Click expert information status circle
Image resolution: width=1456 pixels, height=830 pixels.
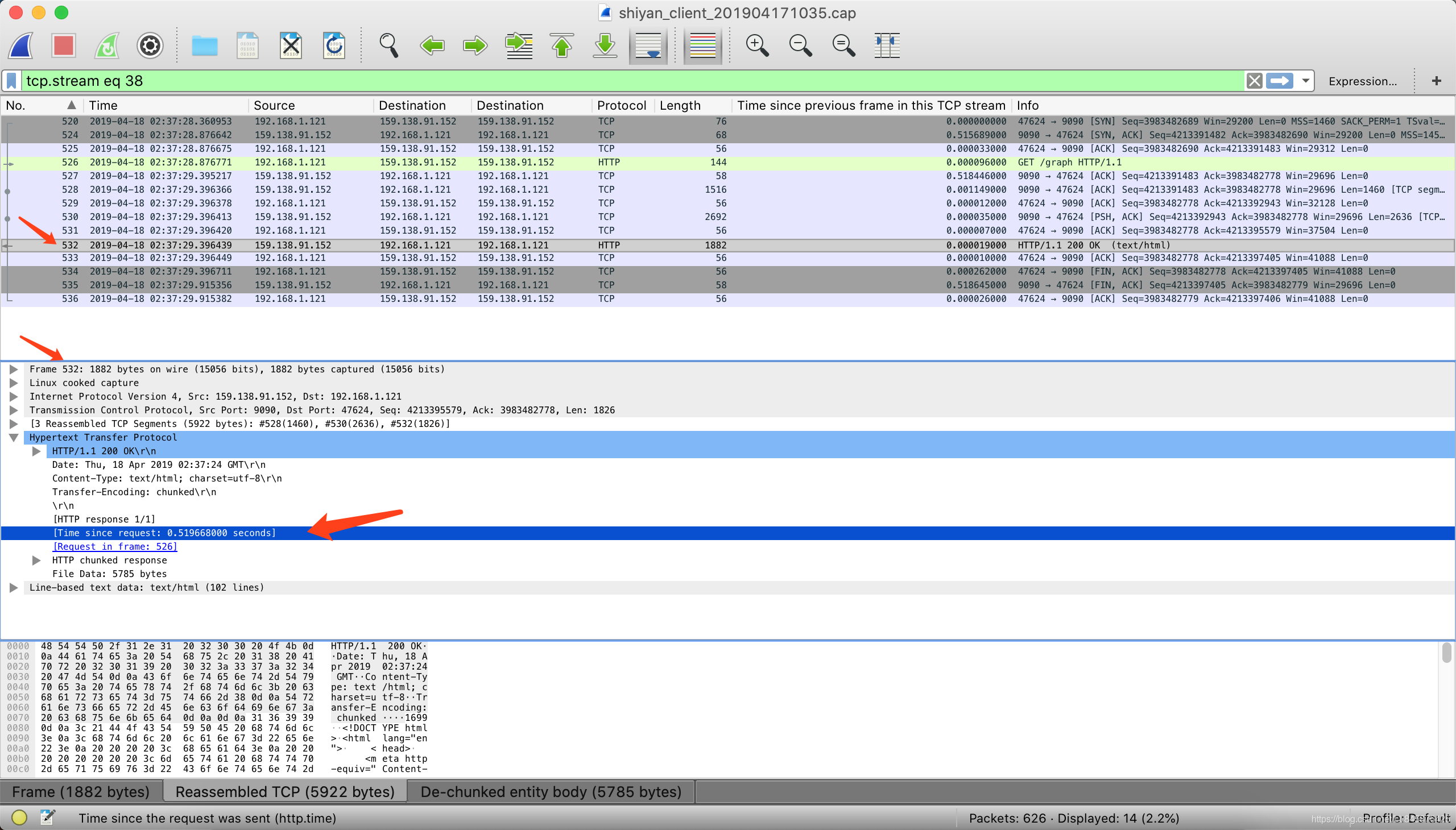pyautogui.click(x=19, y=819)
